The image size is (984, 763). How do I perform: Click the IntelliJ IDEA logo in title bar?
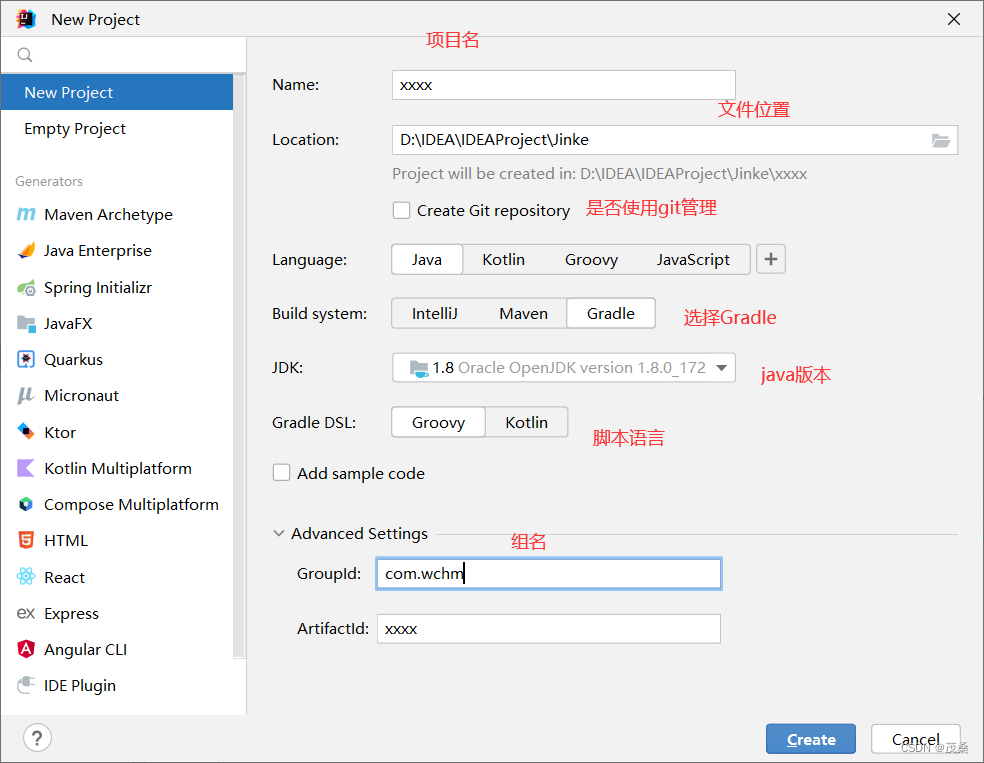click(x=26, y=19)
